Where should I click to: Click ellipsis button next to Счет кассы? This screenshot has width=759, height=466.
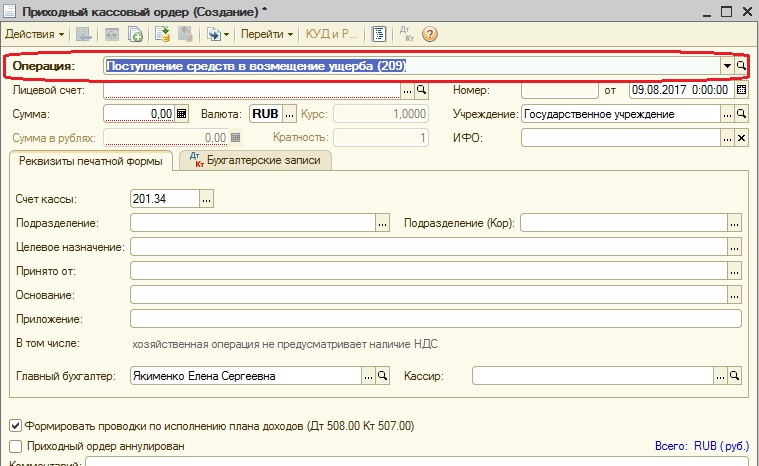[207, 199]
